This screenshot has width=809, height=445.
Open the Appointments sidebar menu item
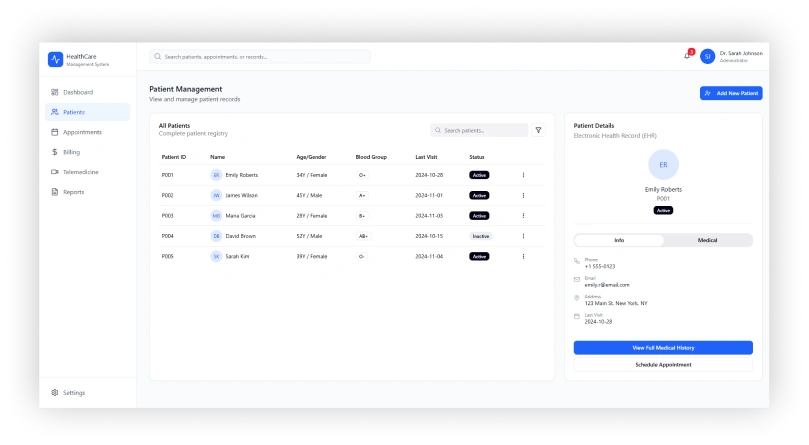(82, 132)
